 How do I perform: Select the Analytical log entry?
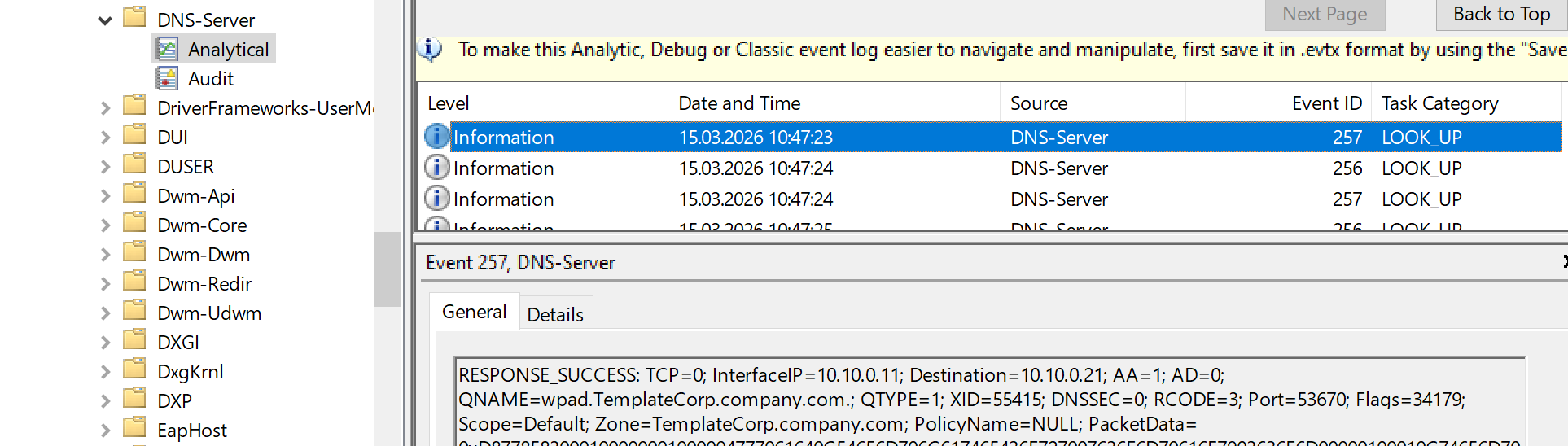click(228, 50)
